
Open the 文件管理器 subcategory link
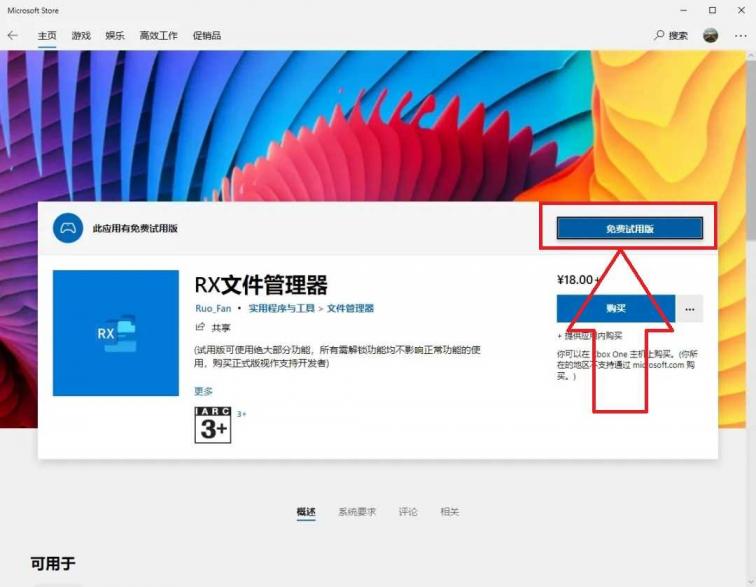pos(351,308)
